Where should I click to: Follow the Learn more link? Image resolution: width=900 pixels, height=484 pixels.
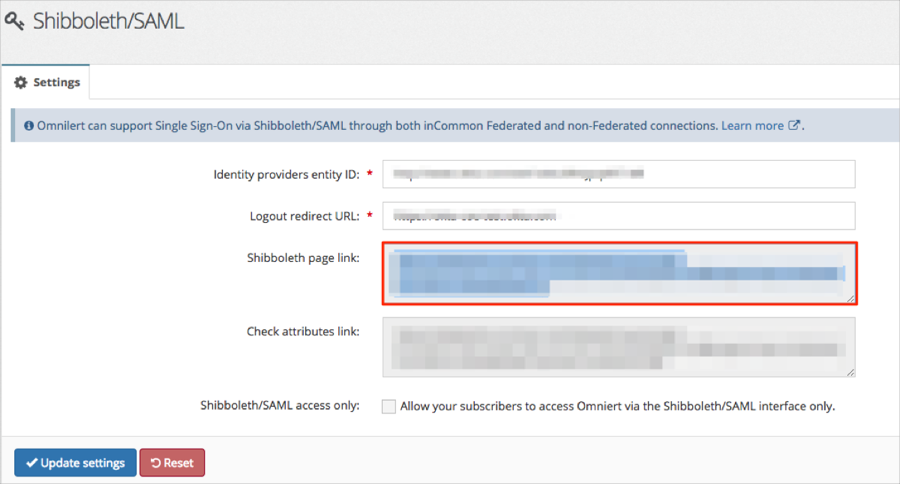pos(752,126)
